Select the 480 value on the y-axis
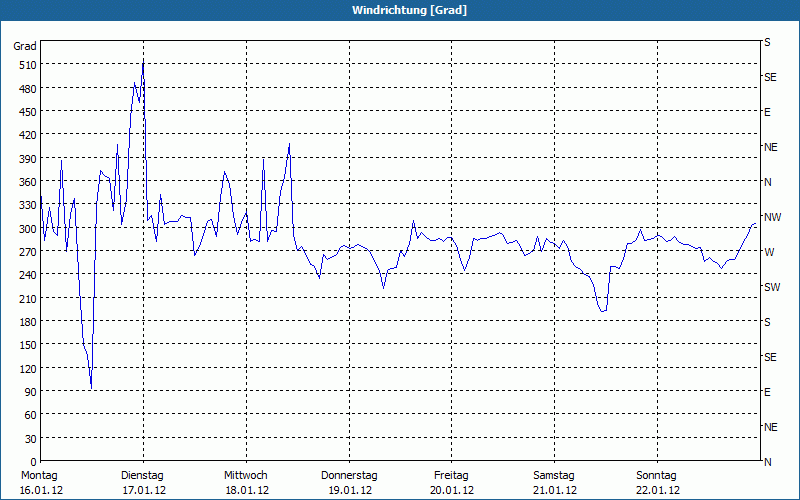Viewport: 800px width, 500px height. [x=28, y=89]
